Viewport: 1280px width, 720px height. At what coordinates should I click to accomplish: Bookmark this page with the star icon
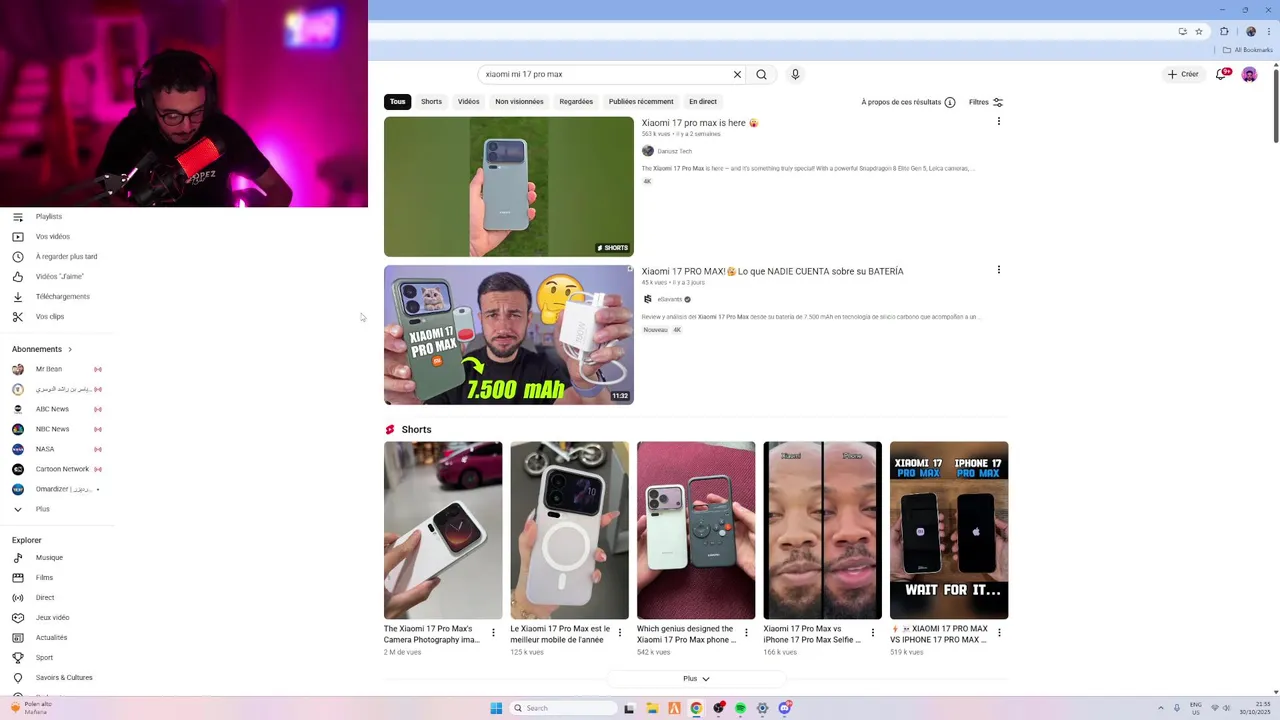[1198, 31]
